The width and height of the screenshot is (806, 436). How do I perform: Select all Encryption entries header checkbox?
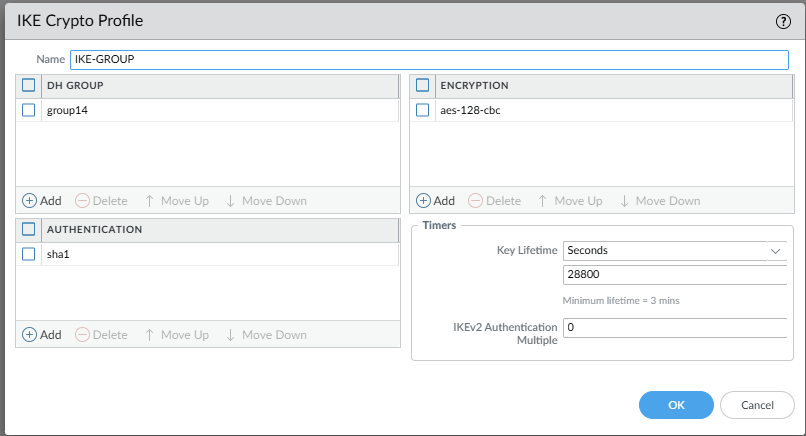coord(423,86)
